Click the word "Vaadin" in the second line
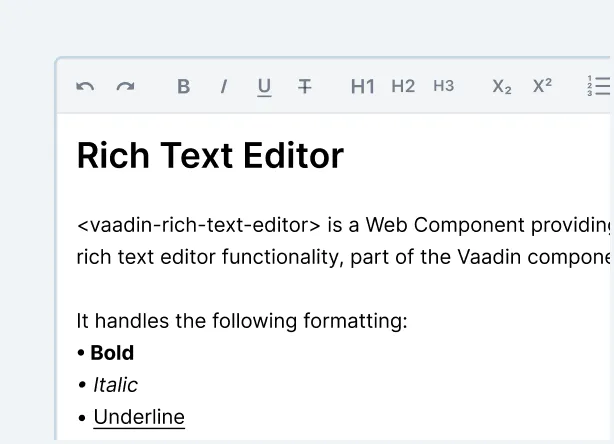Screen dimensions: 614x444 click(x=490, y=257)
